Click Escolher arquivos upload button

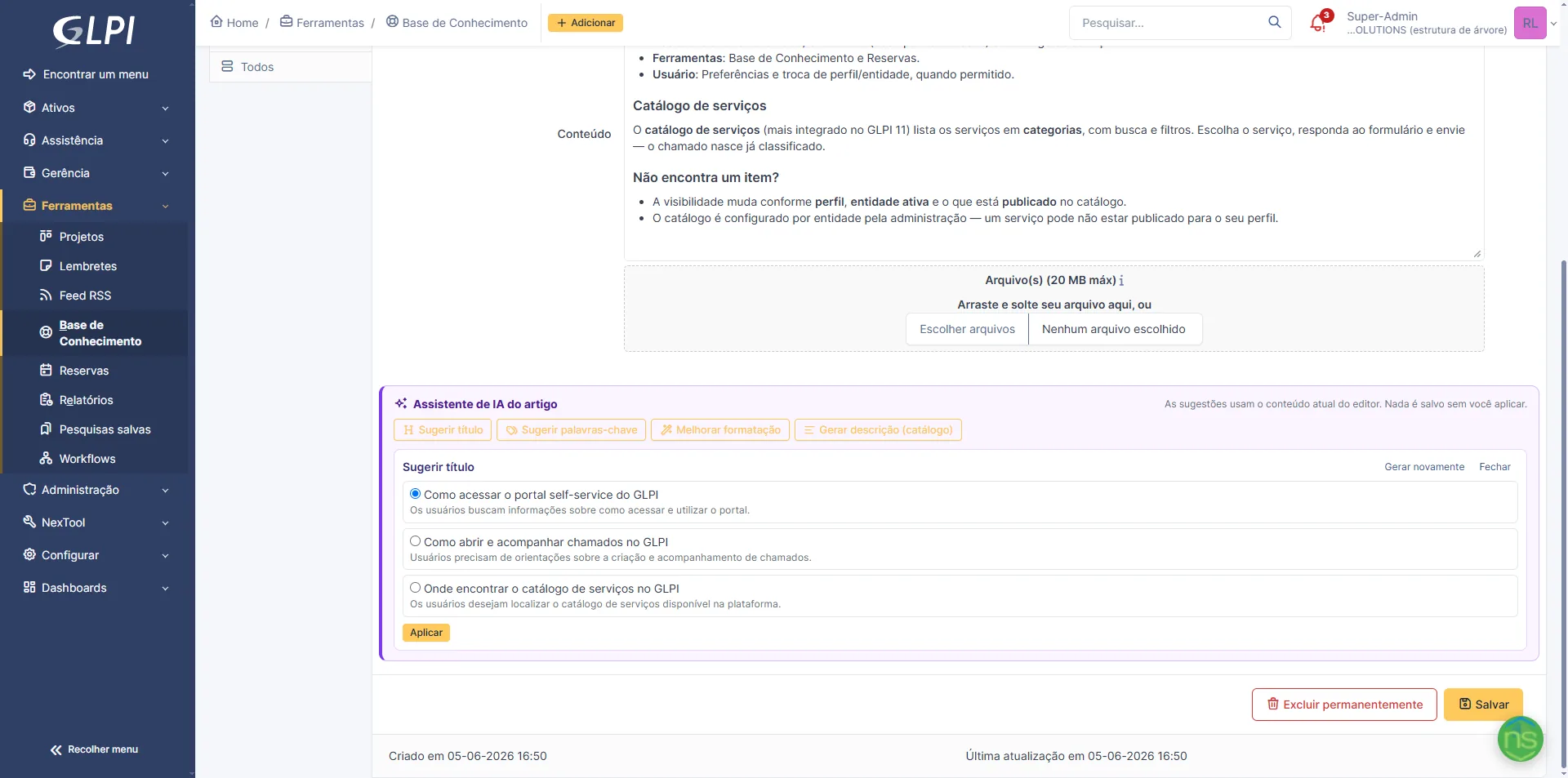(967, 329)
